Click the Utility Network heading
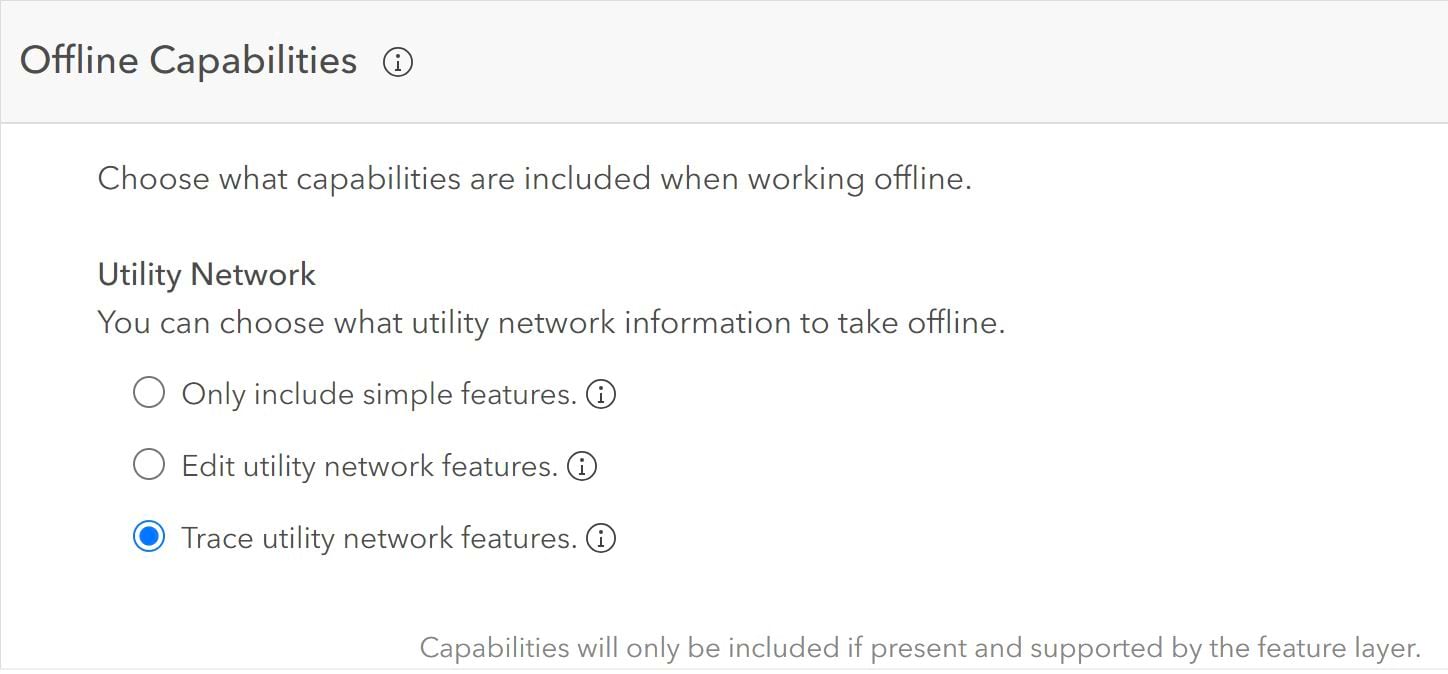The height and width of the screenshot is (674, 1448). [205, 274]
